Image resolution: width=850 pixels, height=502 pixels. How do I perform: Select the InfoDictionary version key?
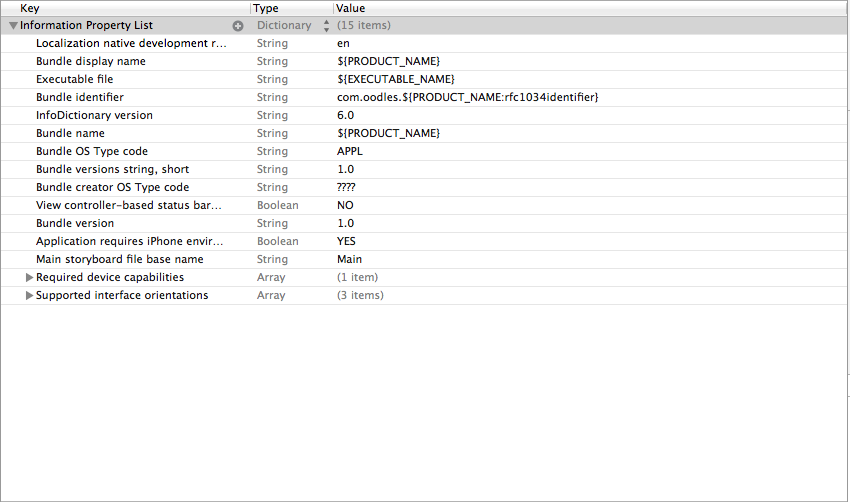click(94, 115)
